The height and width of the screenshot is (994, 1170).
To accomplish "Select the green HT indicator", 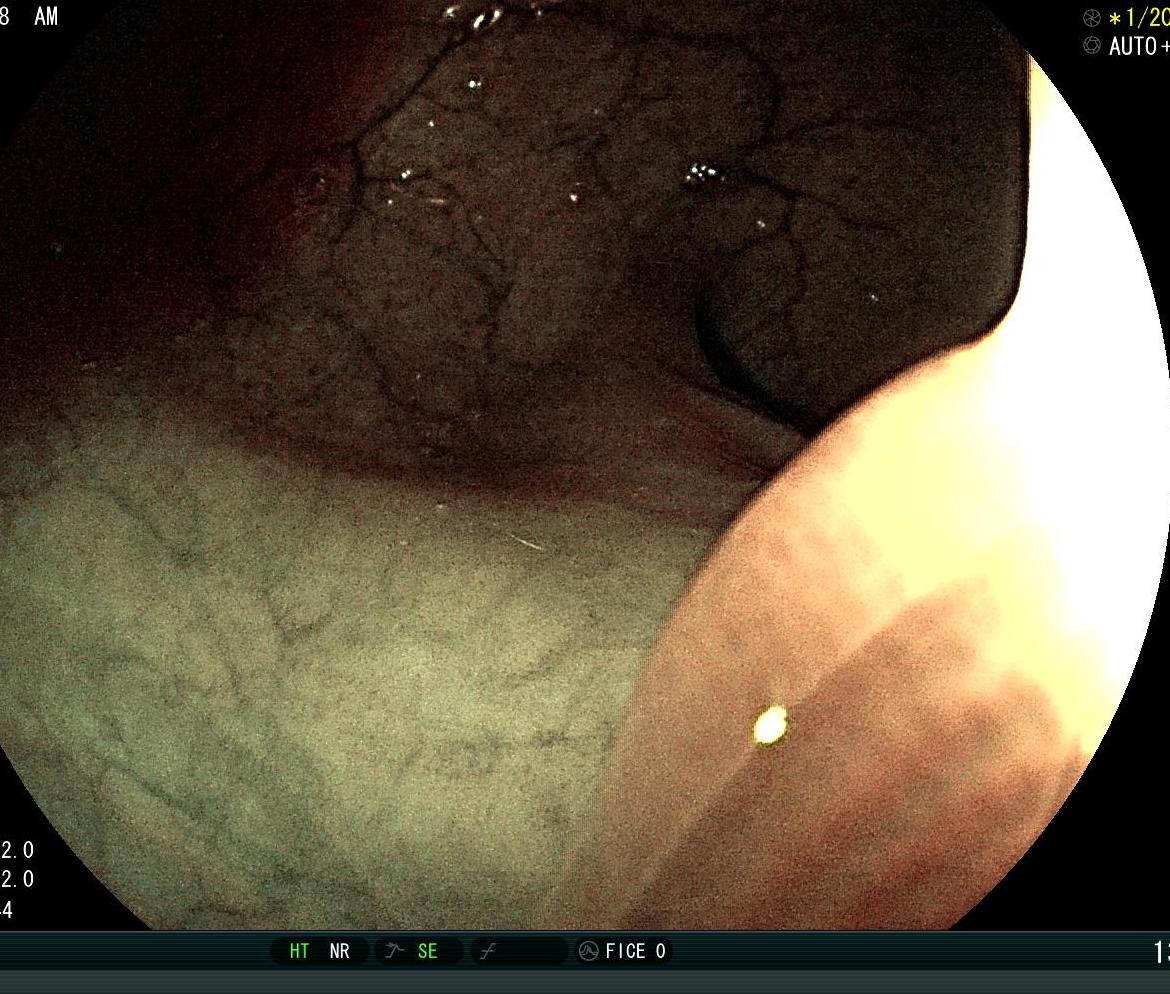I will point(299,951).
